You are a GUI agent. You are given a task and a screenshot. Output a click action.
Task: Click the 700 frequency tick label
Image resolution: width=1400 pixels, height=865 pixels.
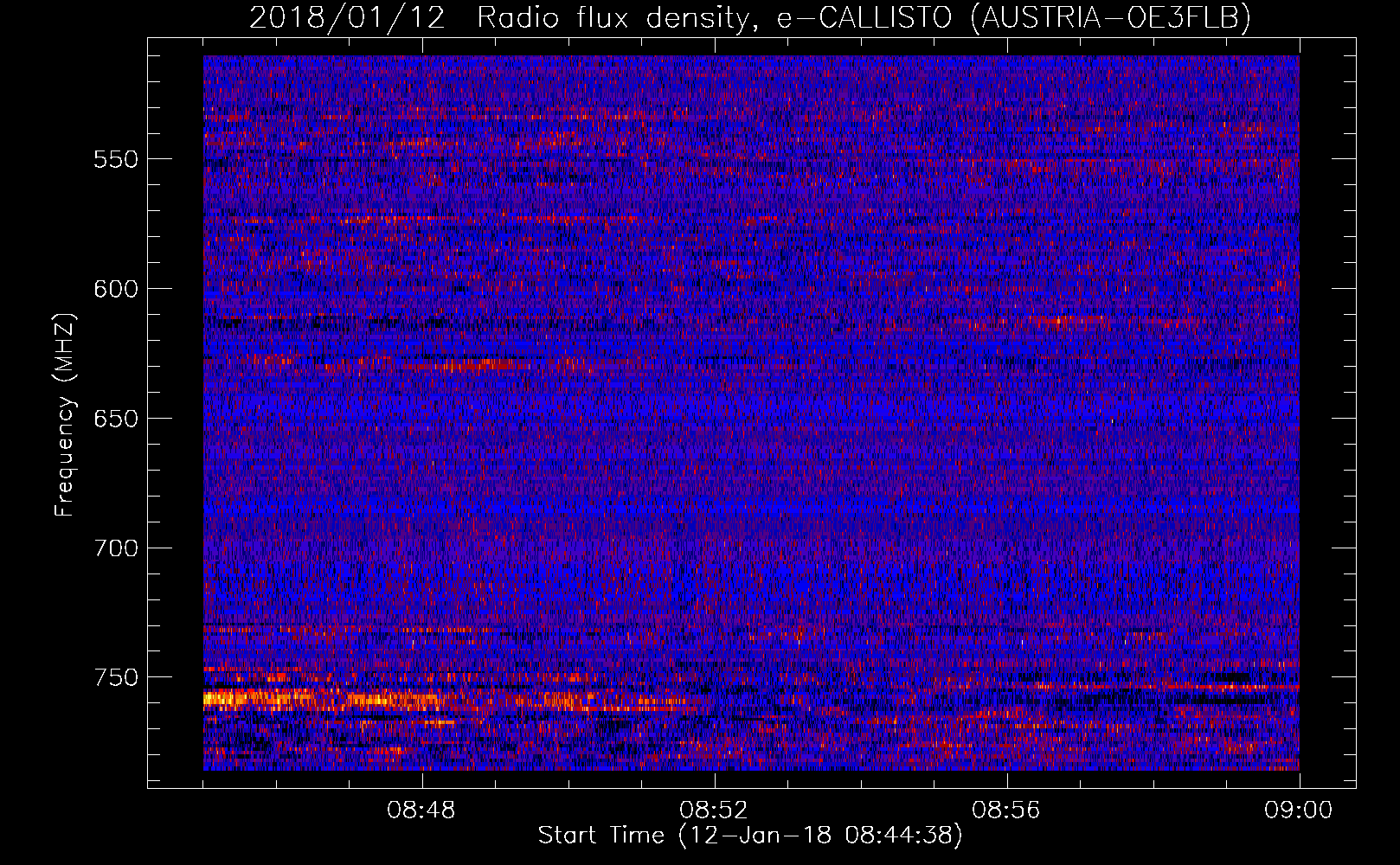(x=115, y=548)
